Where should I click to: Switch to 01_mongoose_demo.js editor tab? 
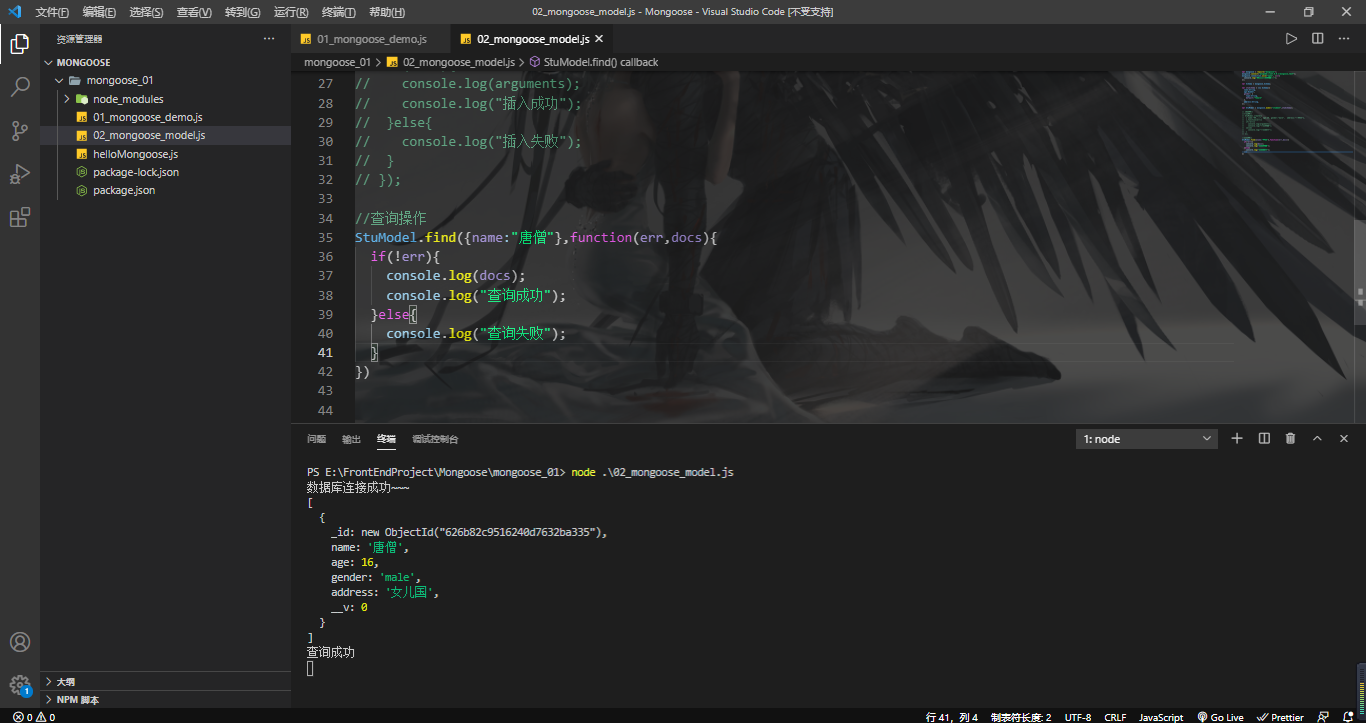click(371, 39)
